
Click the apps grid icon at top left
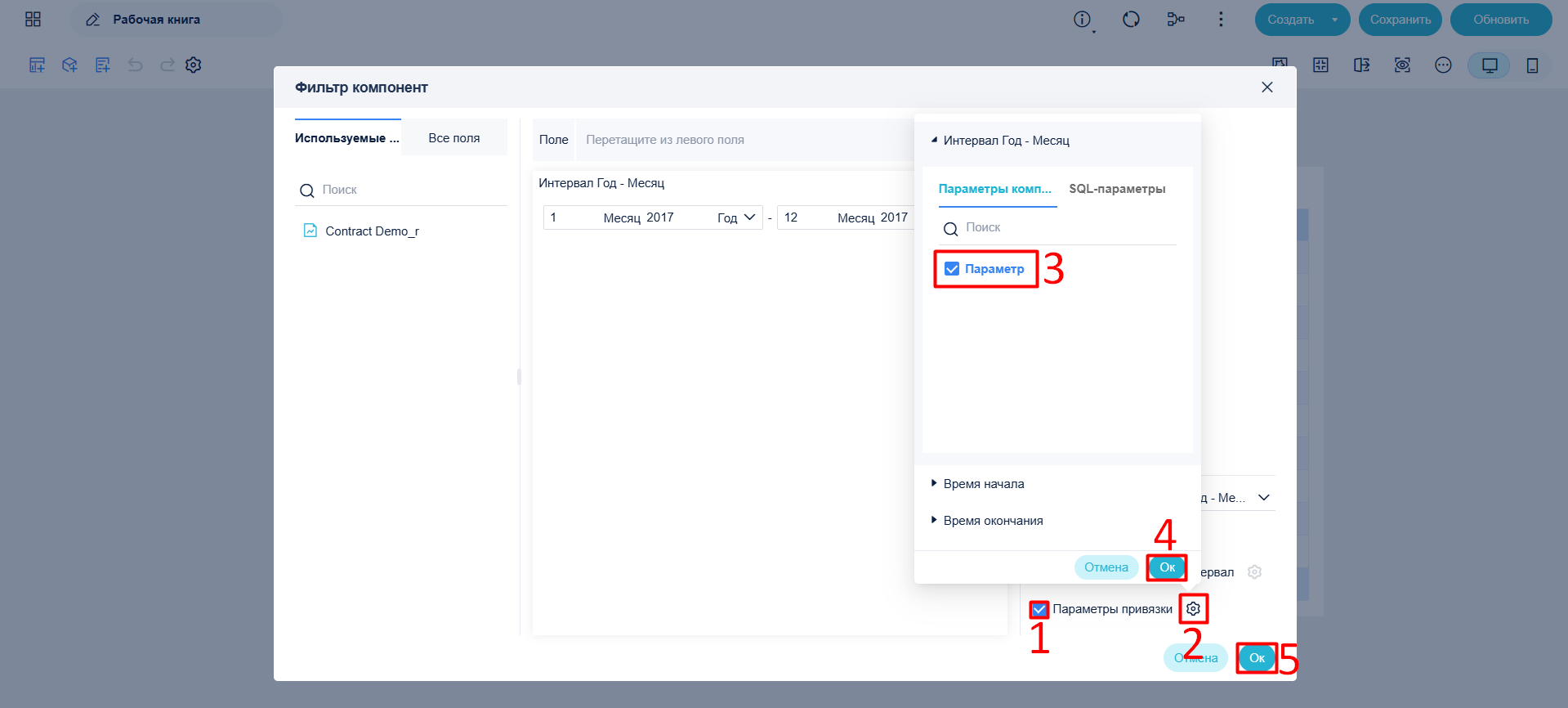(33, 20)
